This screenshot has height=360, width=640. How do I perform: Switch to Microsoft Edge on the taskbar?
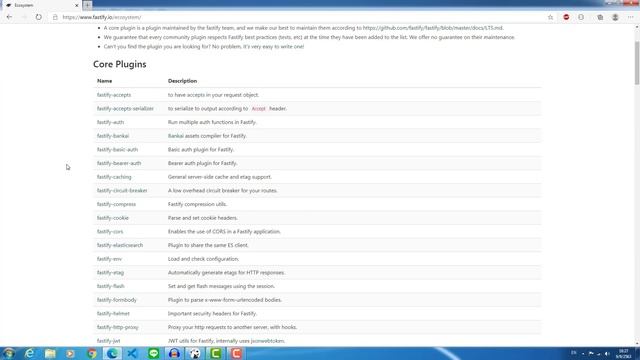(112, 353)
